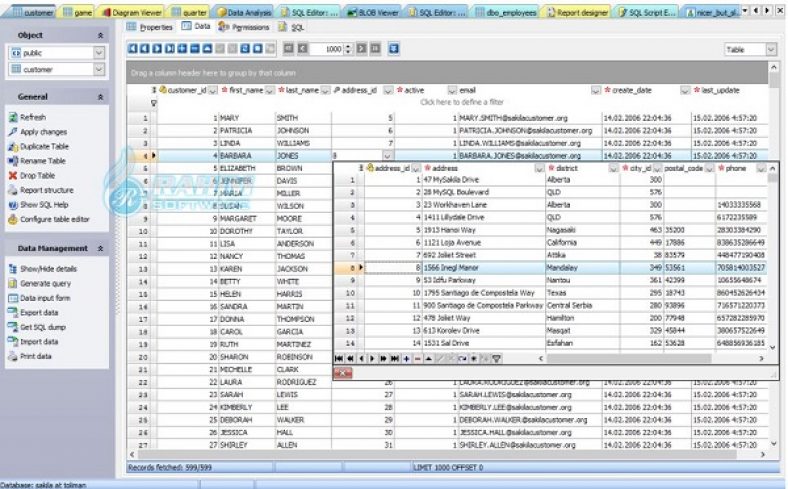Click the blue fetch-all records icon
This screenshot has width=788, height=489.
click(x=395, y=49)
